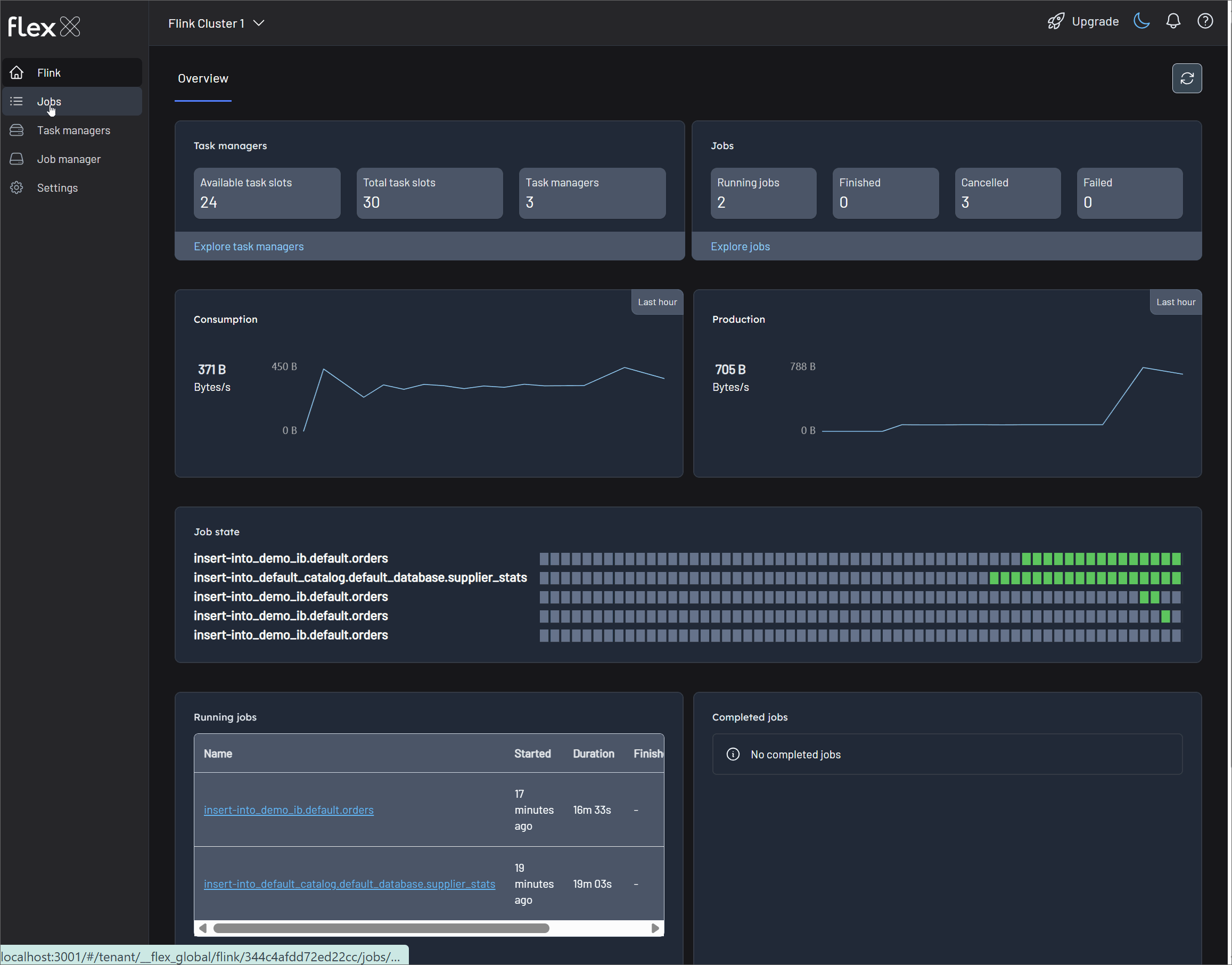Click the horizontal scrollbar in Running jobs
Viewport: 1232px width, 965px height.
click(381, 928)
